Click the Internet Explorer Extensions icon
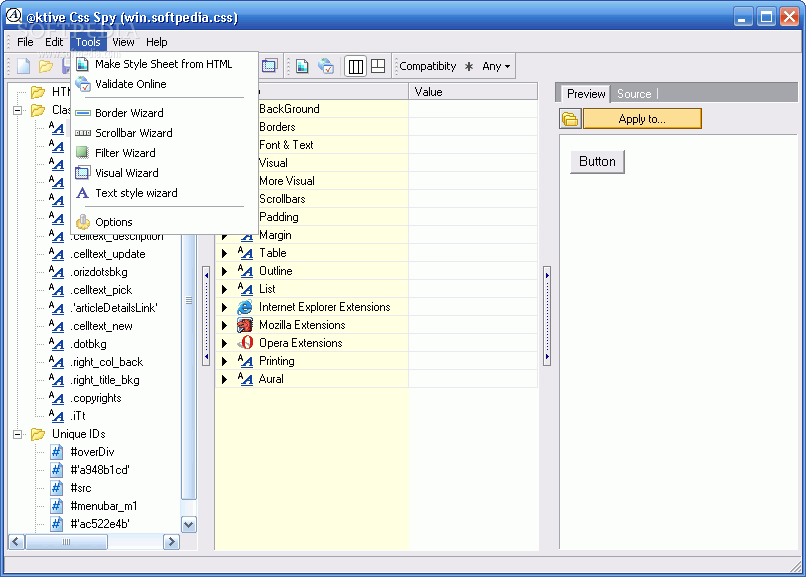The width and height of the screenshot is (806, 577). coord(245,307)
